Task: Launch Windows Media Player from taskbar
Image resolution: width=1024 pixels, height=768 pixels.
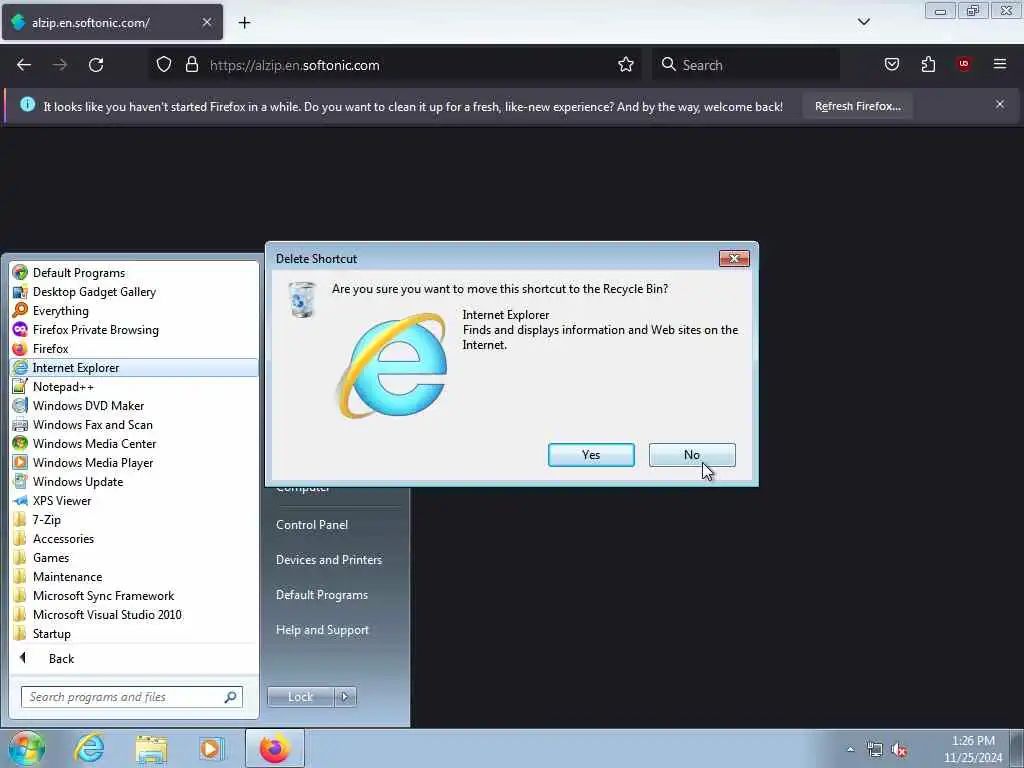Action: pyautogui.click(x=211, y=748)
